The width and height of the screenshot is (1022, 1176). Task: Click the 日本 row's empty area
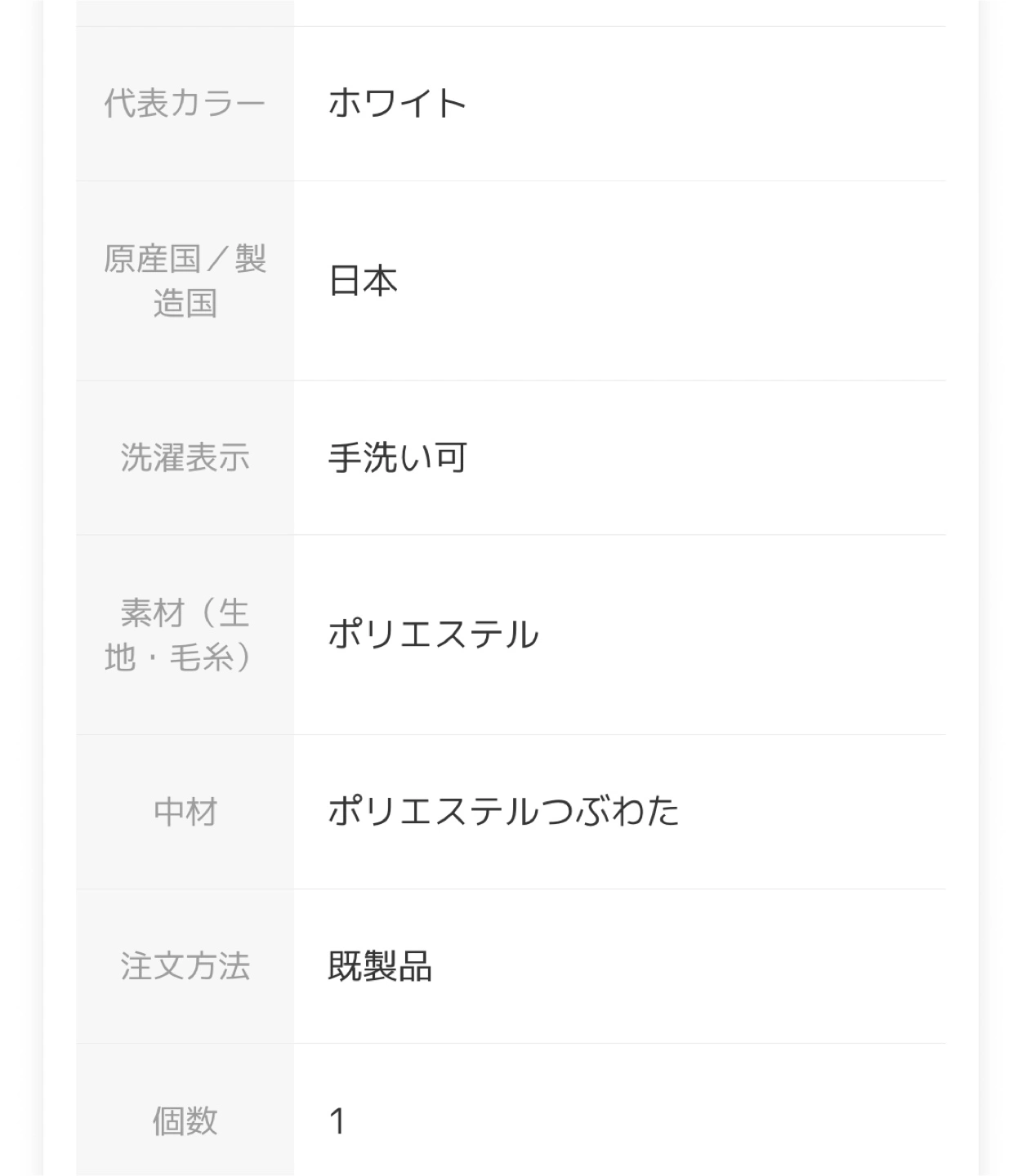point(672,281)
